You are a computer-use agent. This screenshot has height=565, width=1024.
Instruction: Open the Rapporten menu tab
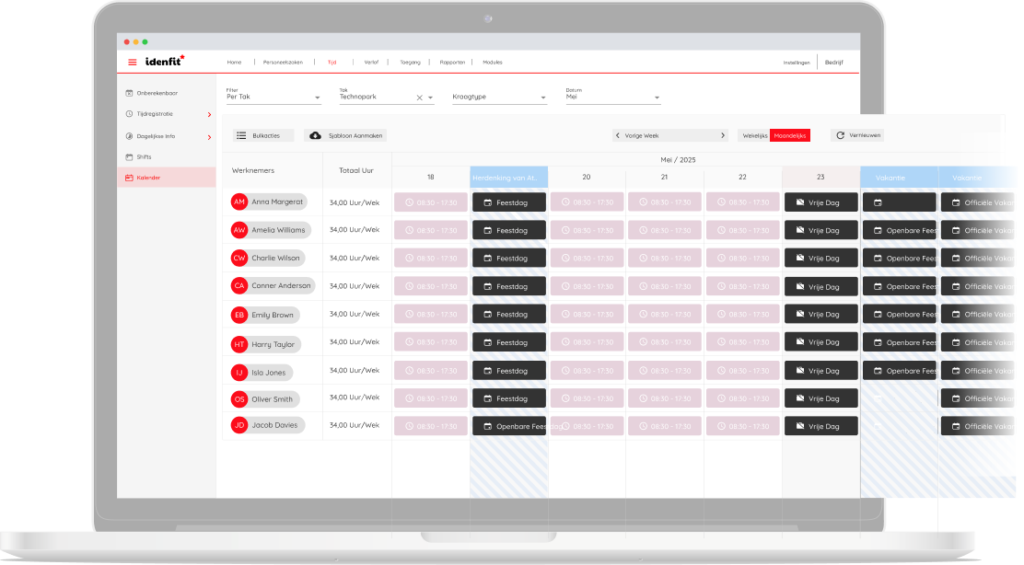[453, 62]
